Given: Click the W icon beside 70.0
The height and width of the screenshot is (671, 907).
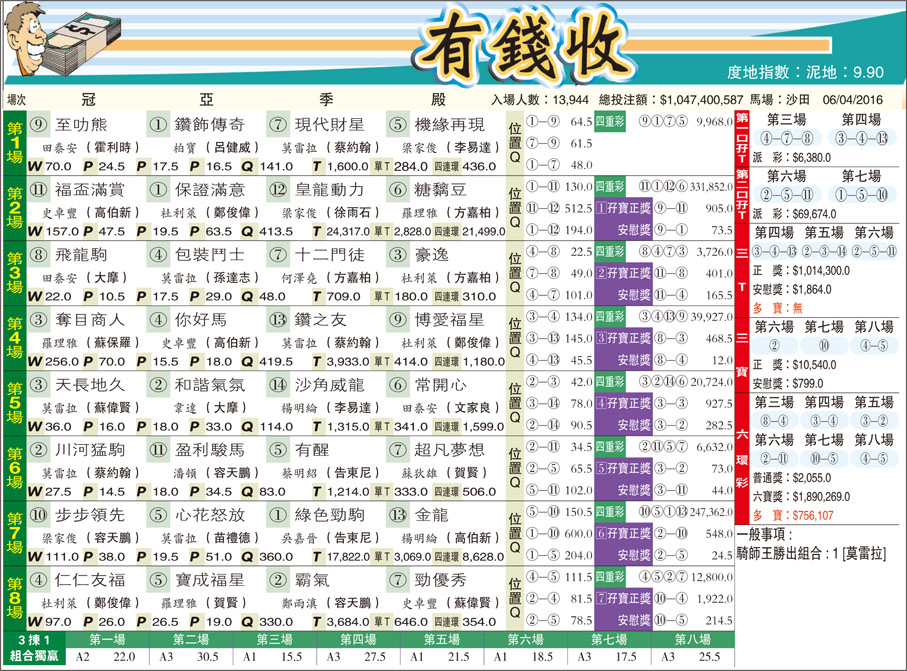Looking at the screenshot, I should point(34,166).
